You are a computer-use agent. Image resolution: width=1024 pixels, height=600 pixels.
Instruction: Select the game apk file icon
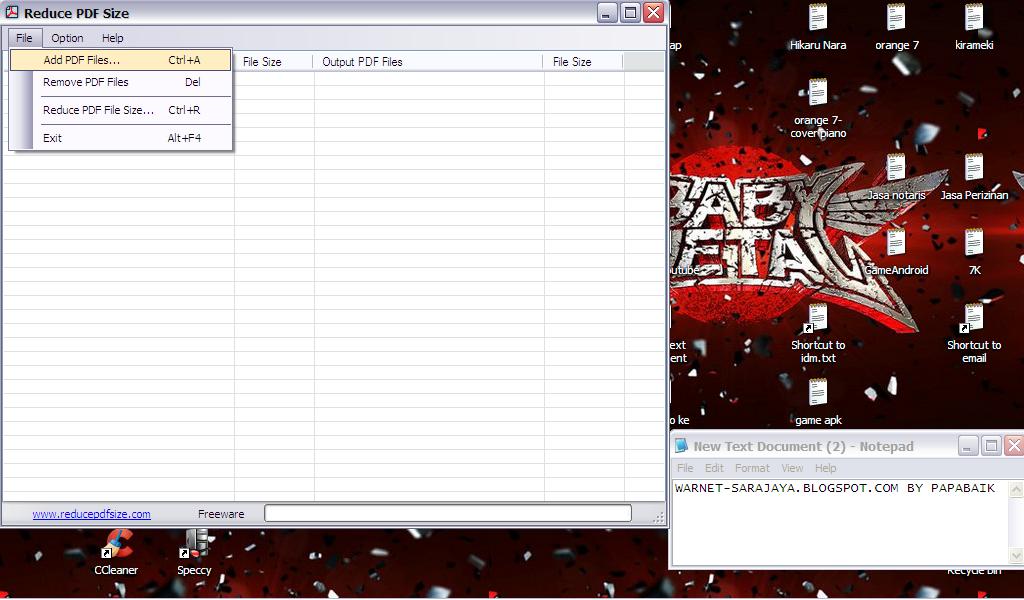818,393
